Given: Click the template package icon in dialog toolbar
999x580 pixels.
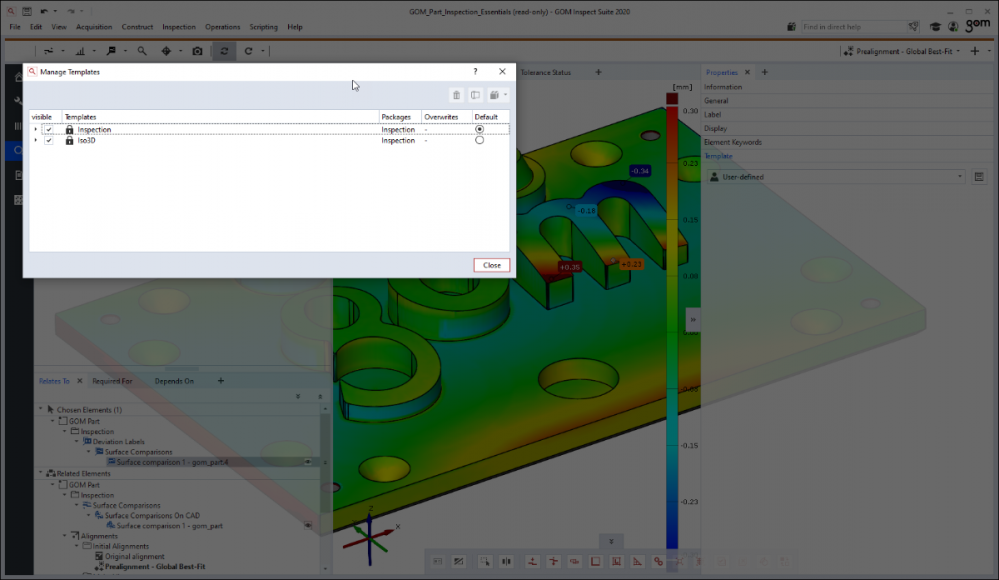Looking at the screenshot, I should pyautogui.click(x=494, y=95).
